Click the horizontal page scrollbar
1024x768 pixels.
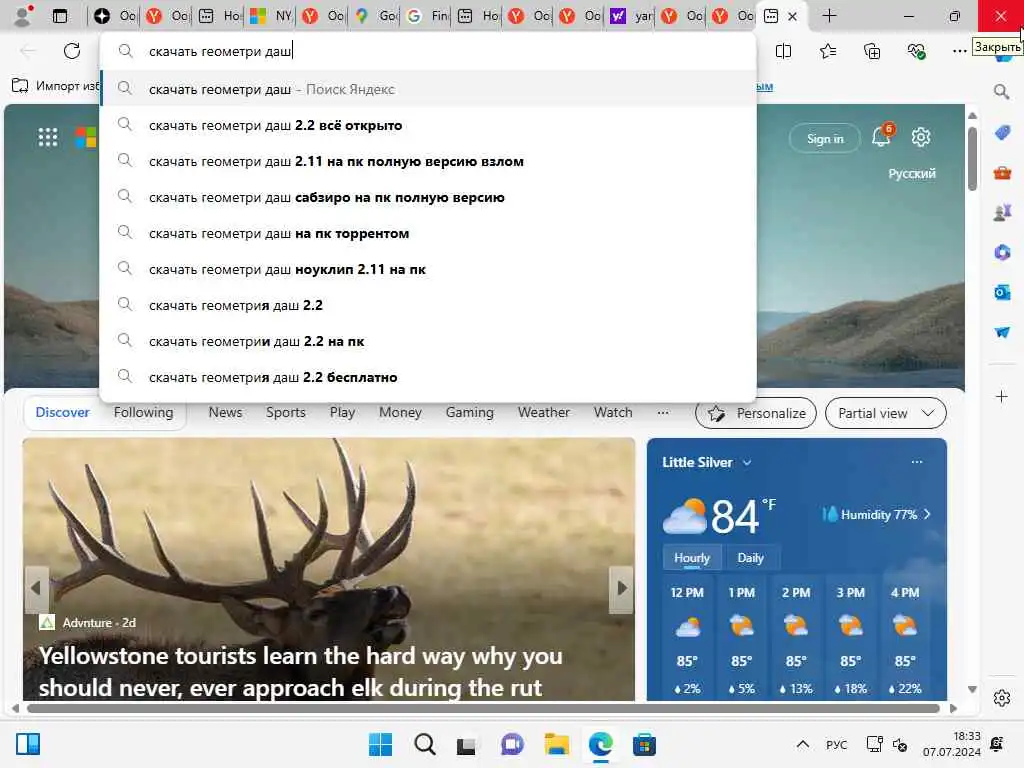(483, 708)
